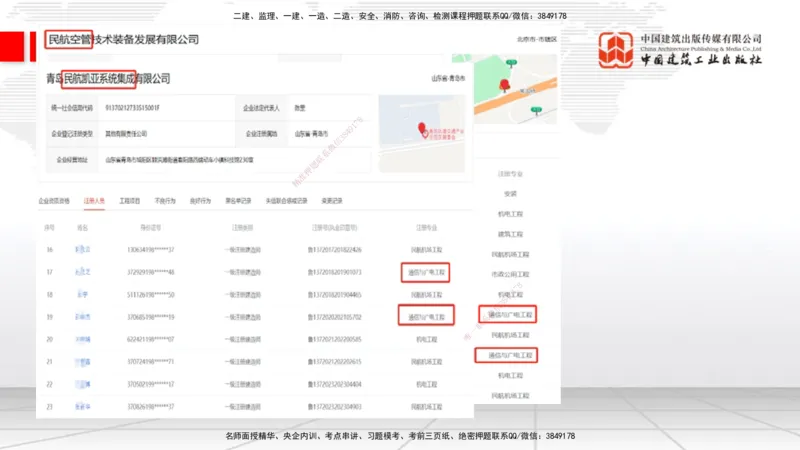This screenshot has width=800, height=450.
Task: Click ID number 130634198******37
Action: 151,250
